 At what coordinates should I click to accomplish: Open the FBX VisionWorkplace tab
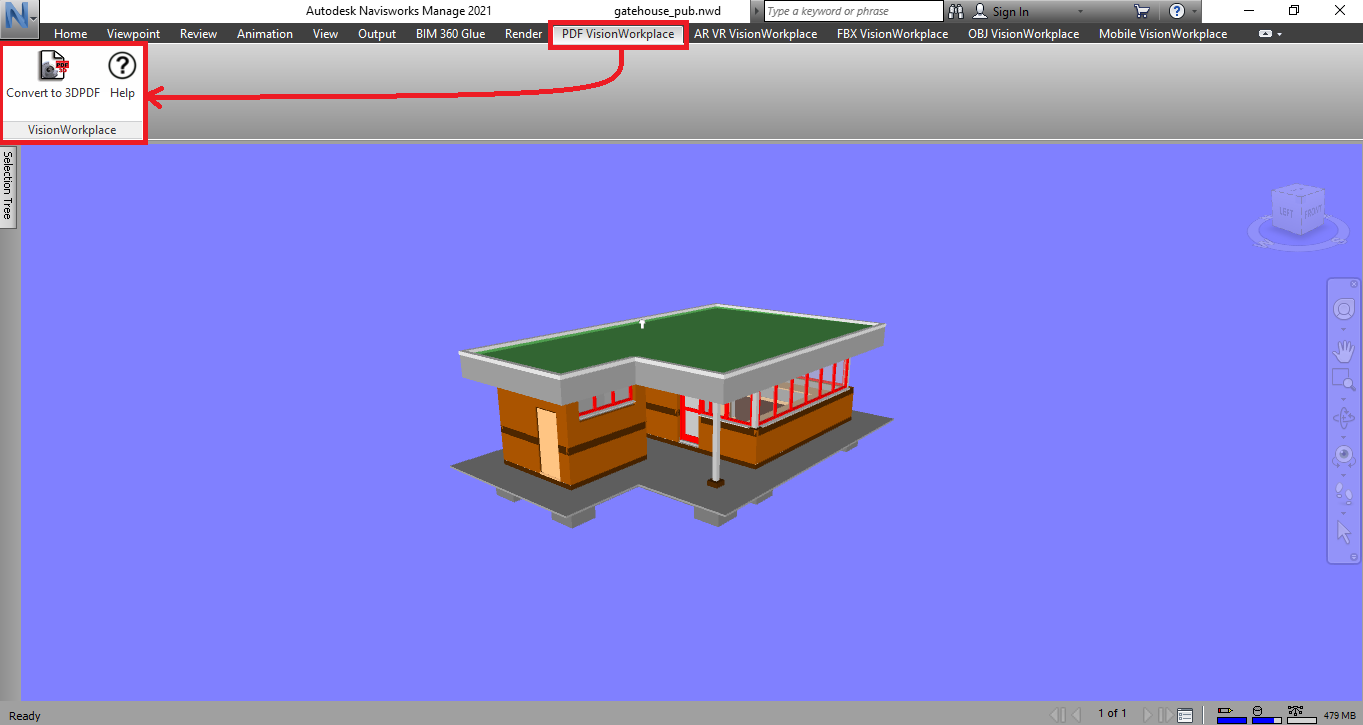click(892, 34)
